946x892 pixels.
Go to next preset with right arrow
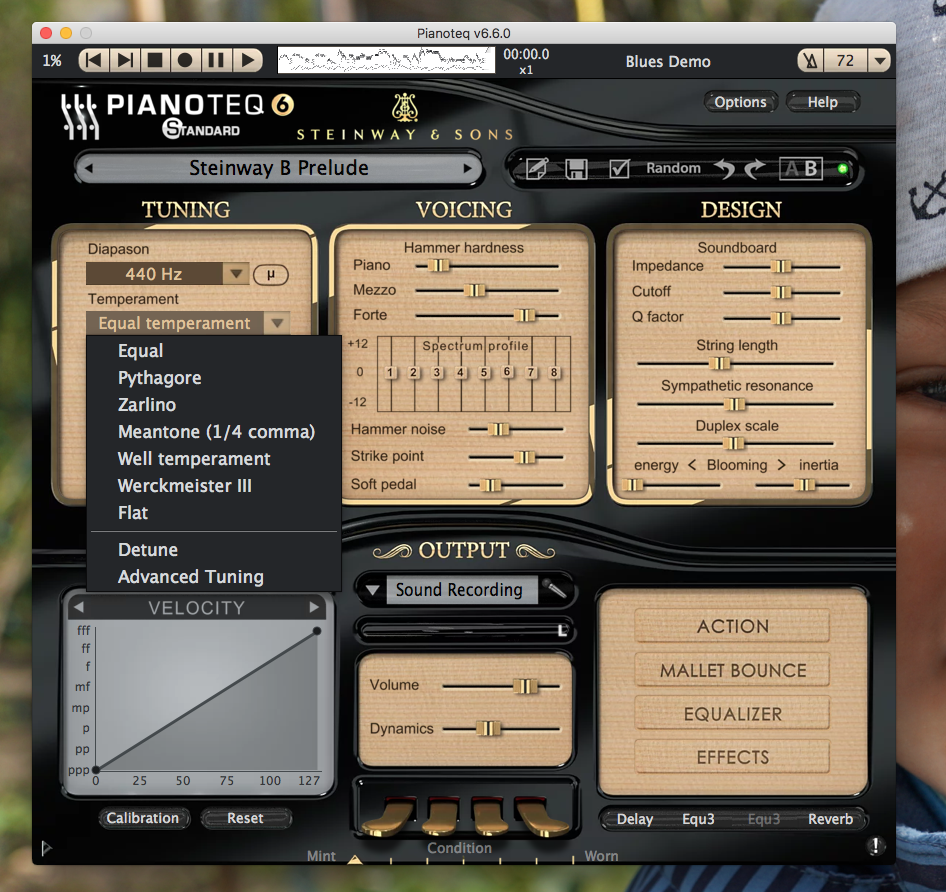pos(468,168)
